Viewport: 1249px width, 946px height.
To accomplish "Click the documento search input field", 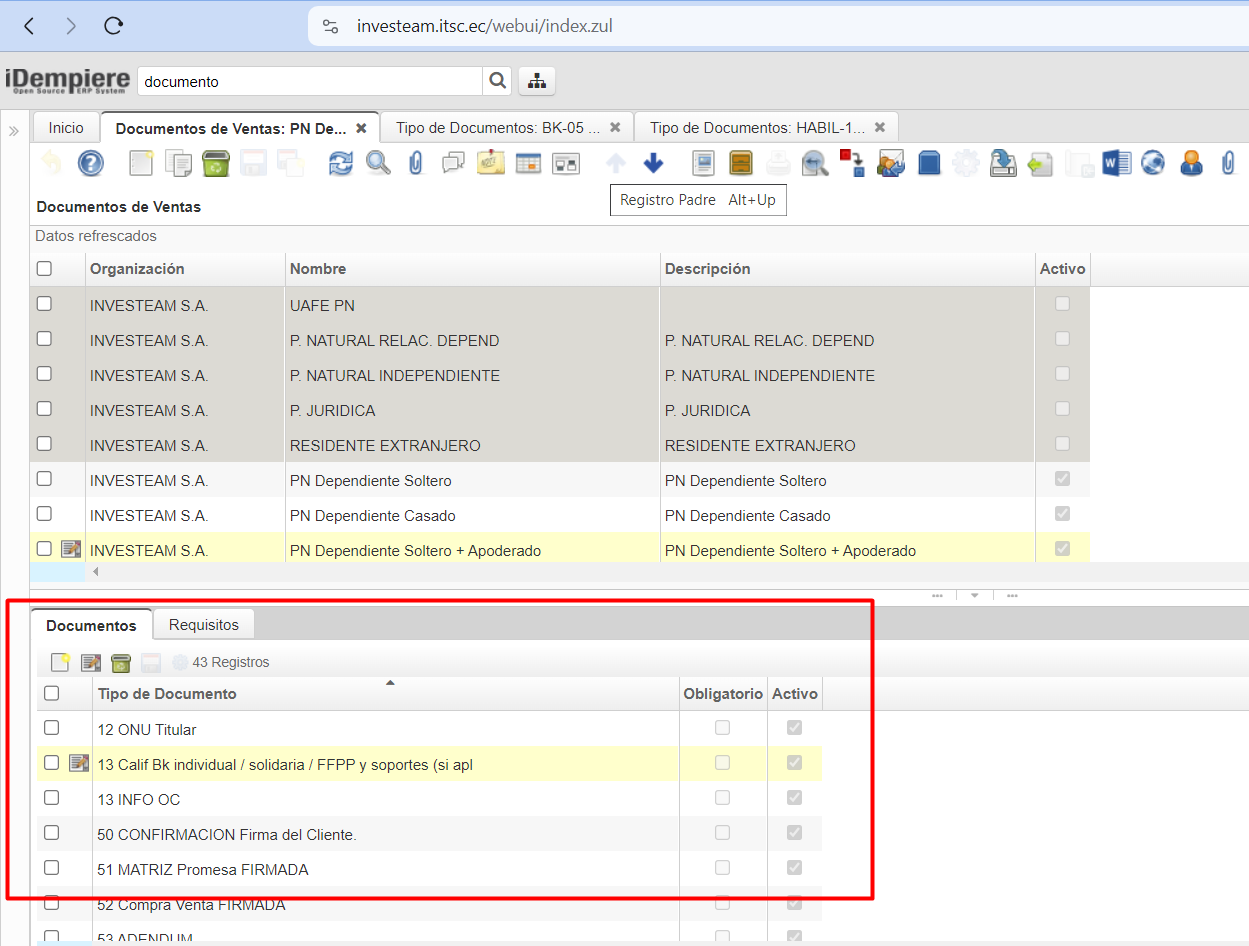I will [x=310, y=81].
